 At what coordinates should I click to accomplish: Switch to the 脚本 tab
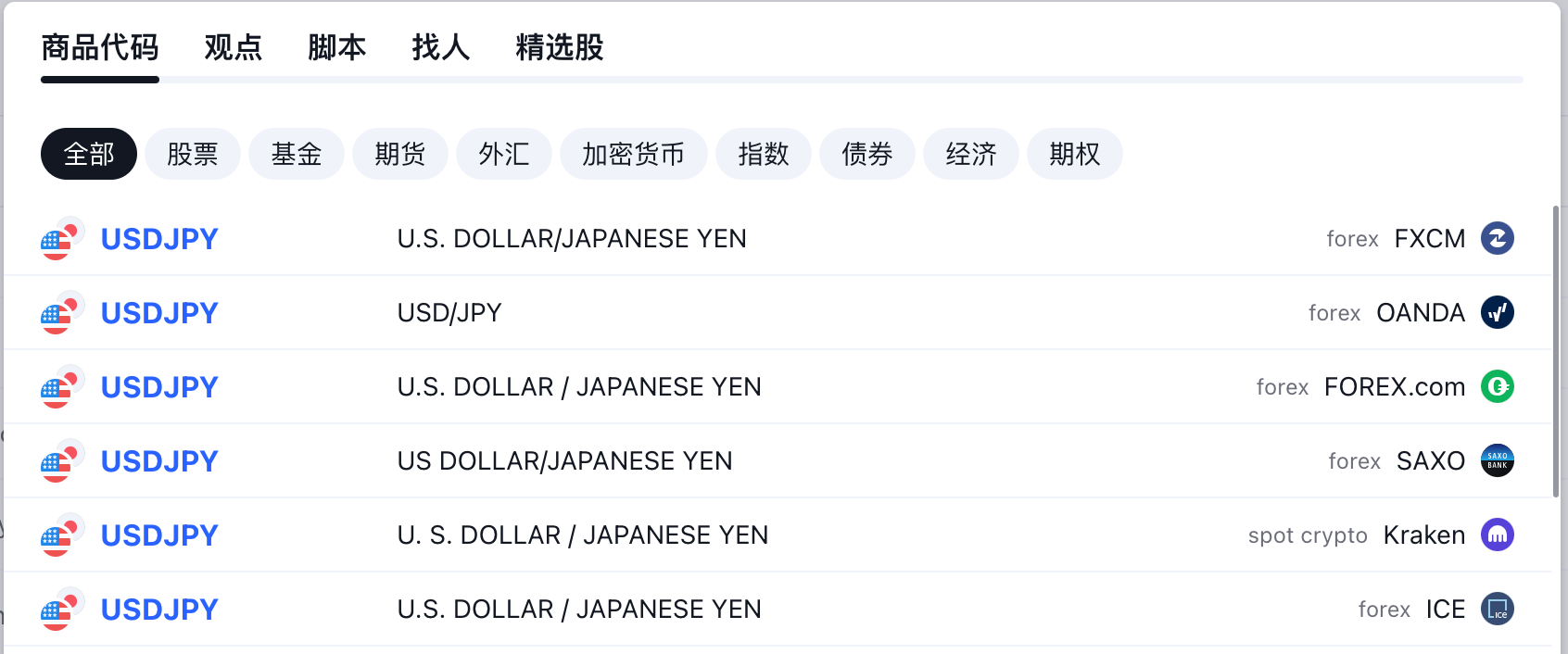coord(337,47)
